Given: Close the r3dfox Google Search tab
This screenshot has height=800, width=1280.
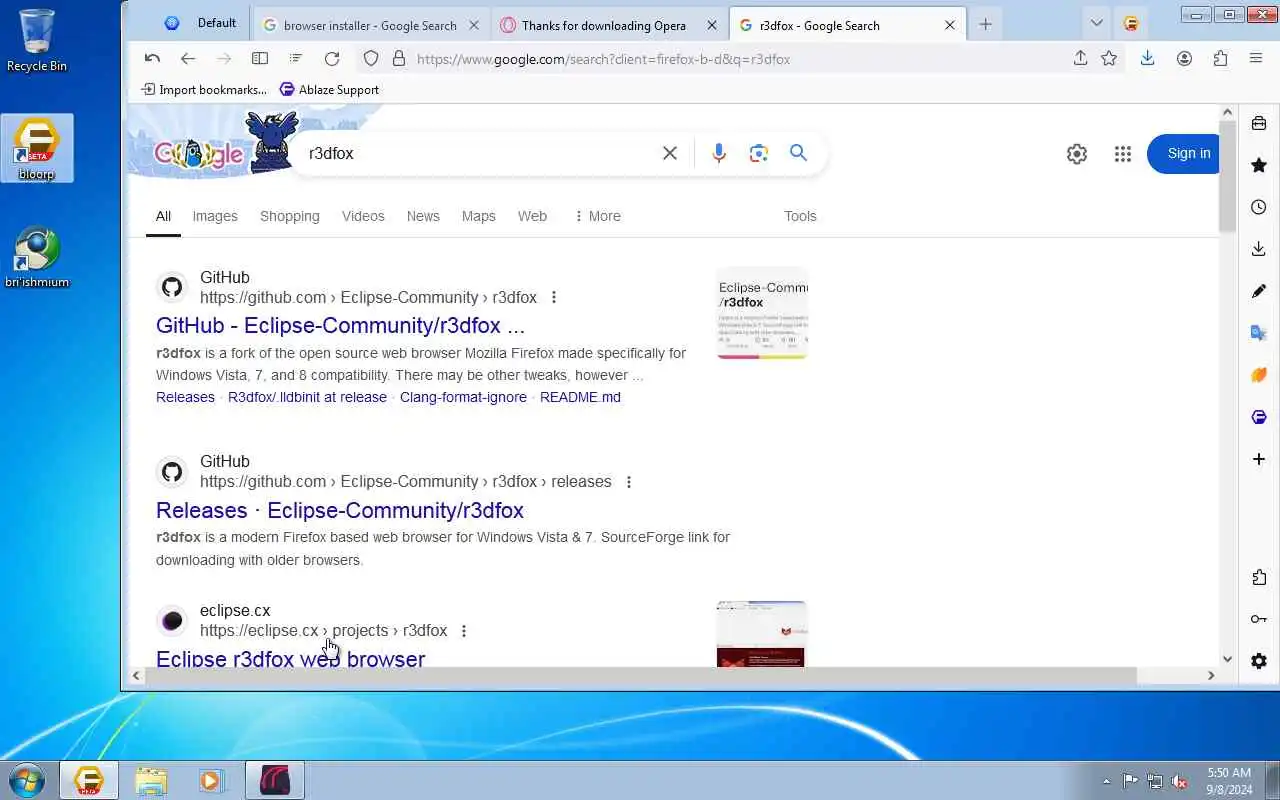Looking at the screenshot, I should [x=950, y=25].
